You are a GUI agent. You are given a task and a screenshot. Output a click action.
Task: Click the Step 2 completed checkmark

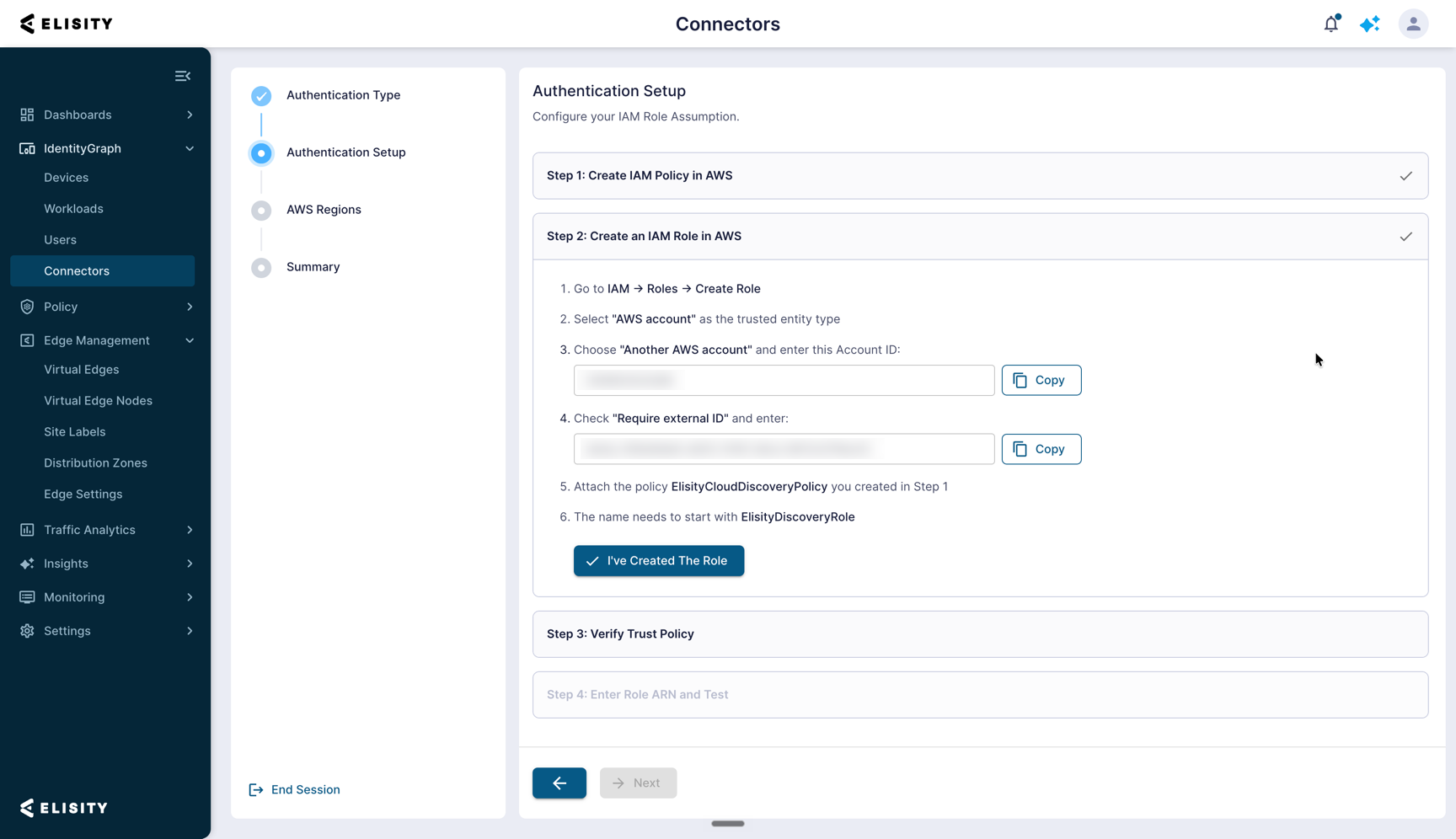tap(1405, 237)
